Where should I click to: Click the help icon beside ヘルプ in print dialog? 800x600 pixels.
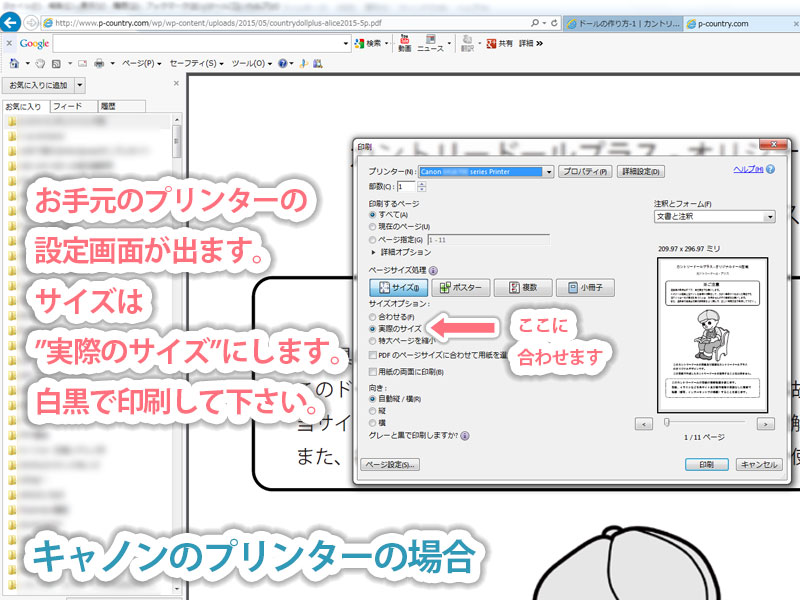coord(770,169)
